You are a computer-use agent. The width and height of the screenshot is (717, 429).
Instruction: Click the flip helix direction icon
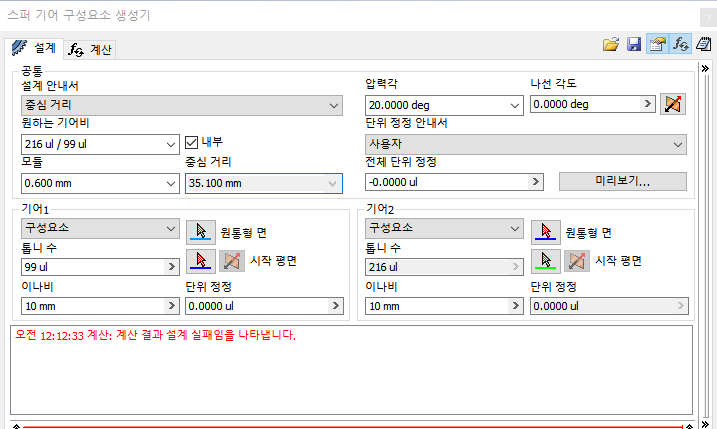coord(674,104)
